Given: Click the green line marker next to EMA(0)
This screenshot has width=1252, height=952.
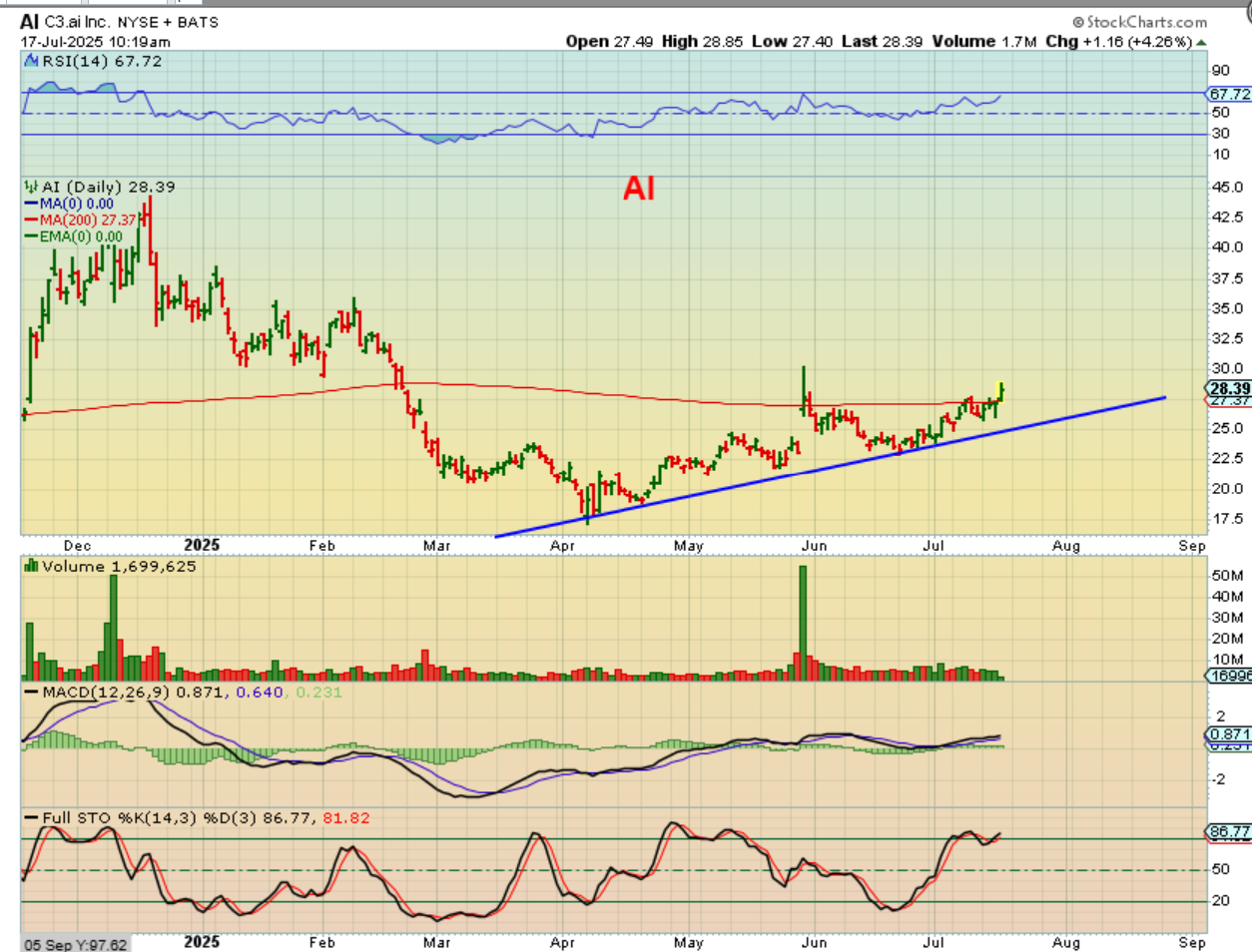Looking at the screenshot, I should point(32,238).
